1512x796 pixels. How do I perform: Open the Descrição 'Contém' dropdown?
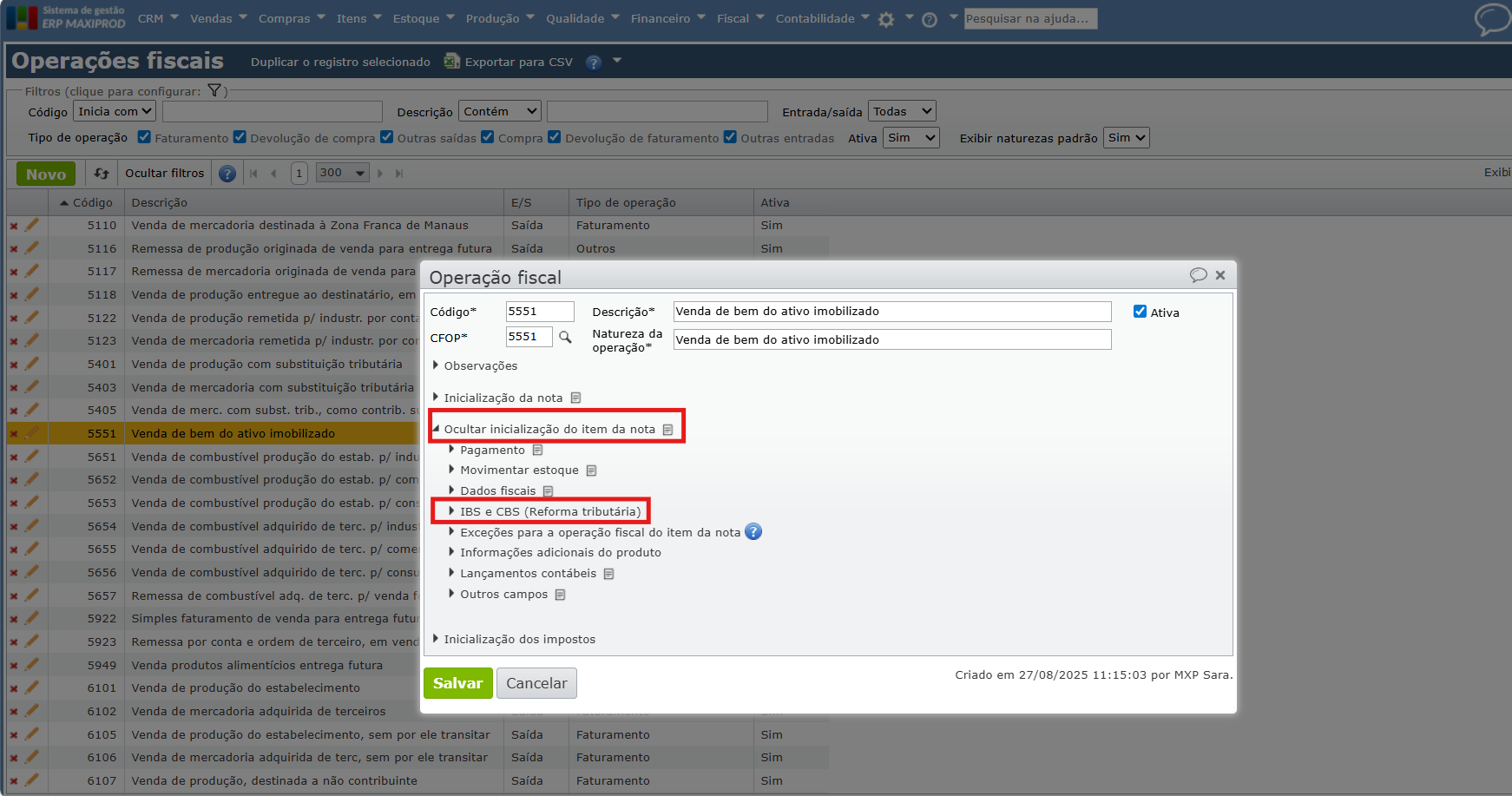tap(500, 111)
